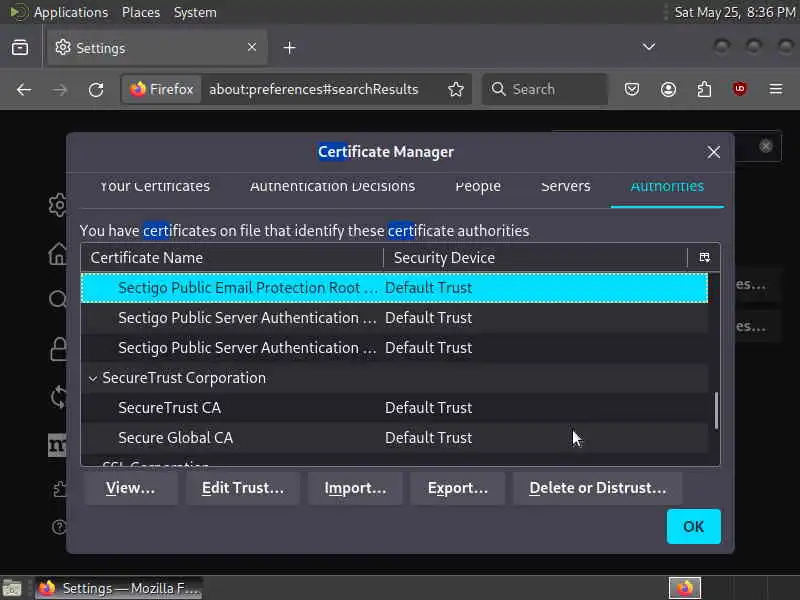Collapse the SecureTrust Corporation group
The width and height of the screenshot is (800, 600).
(93, 378)
